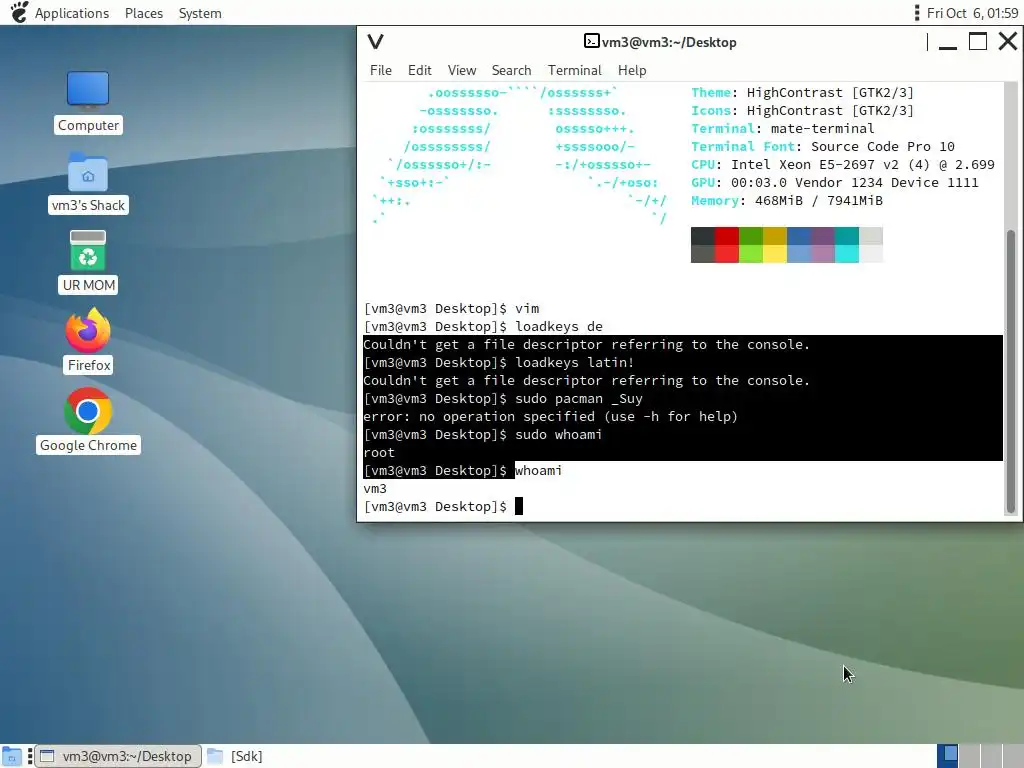Click 'Terminal Font: Source Code Pro 10'

[x=823, y=146]
